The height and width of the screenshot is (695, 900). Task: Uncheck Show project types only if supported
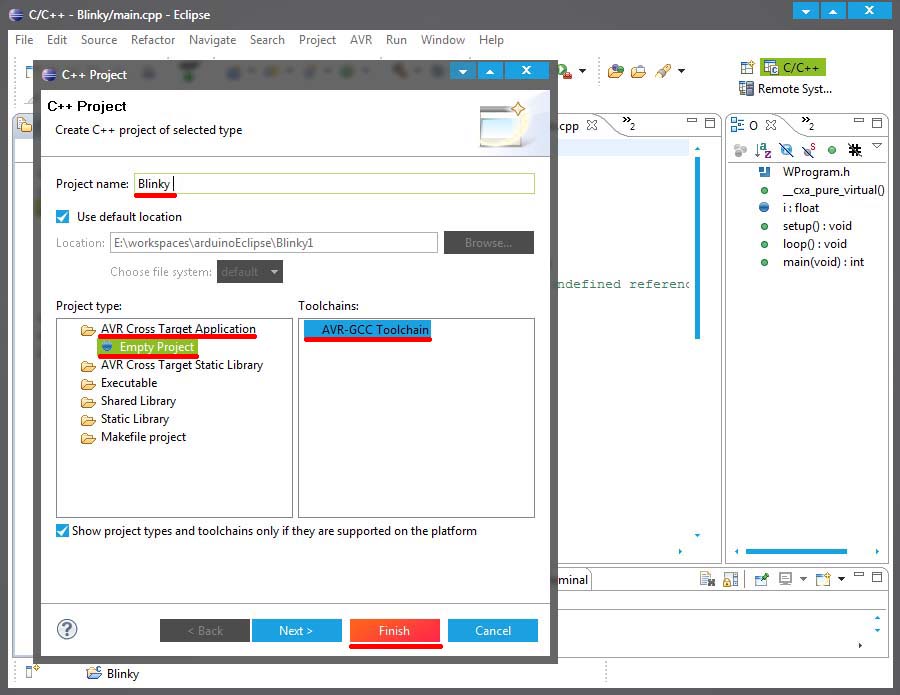pyautogui.click(x=63, y=531)
